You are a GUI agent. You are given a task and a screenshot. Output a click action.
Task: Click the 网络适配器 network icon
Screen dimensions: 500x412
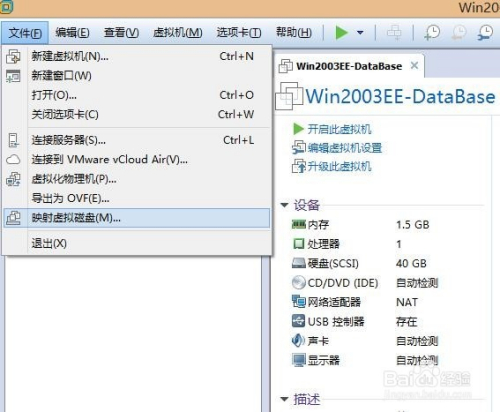pos(298,302)
